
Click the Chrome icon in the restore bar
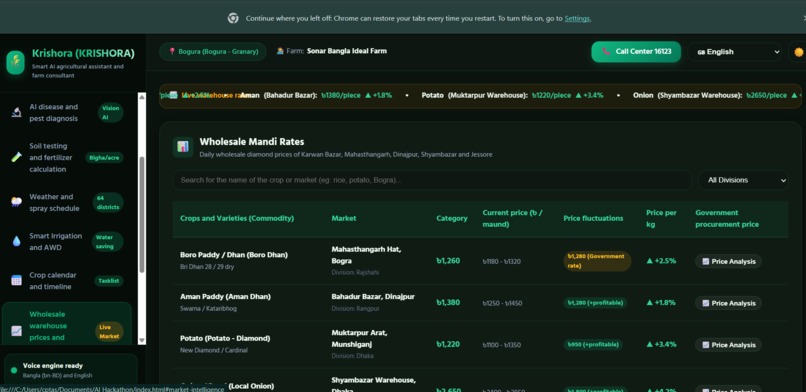coord(233,18)
